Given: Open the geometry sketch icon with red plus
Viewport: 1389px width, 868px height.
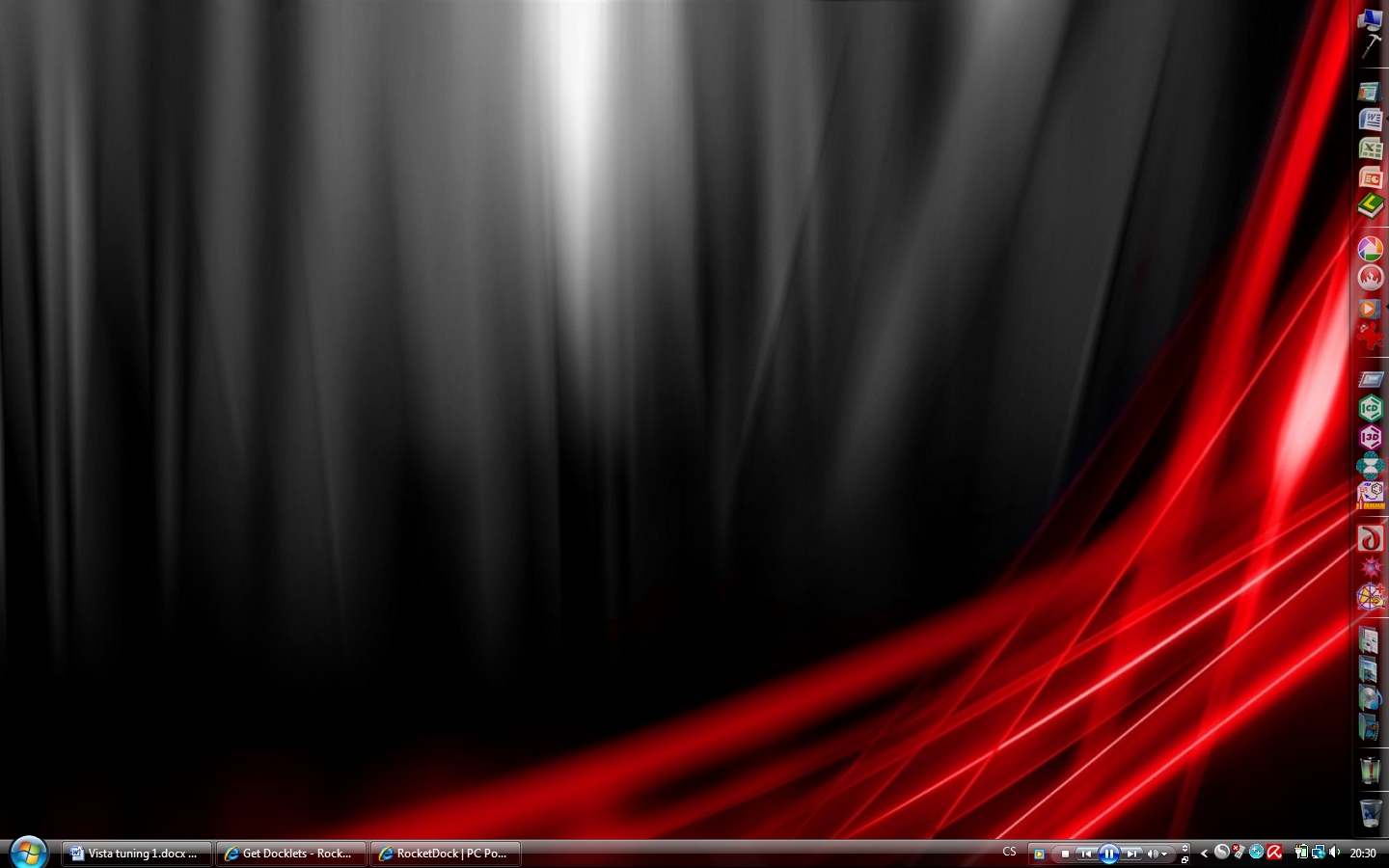Looking at the screenshot, I should [x=1371, y=597].
